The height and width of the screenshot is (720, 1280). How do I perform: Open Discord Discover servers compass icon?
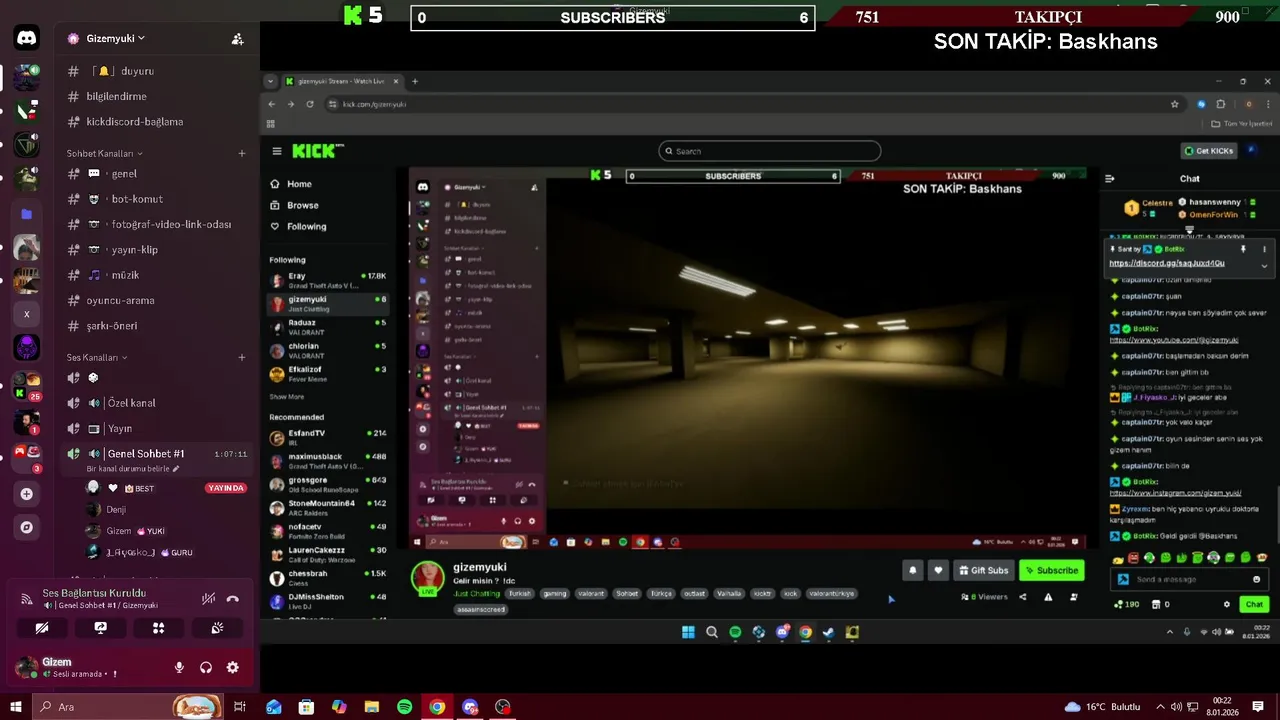(x=27, y=527)
